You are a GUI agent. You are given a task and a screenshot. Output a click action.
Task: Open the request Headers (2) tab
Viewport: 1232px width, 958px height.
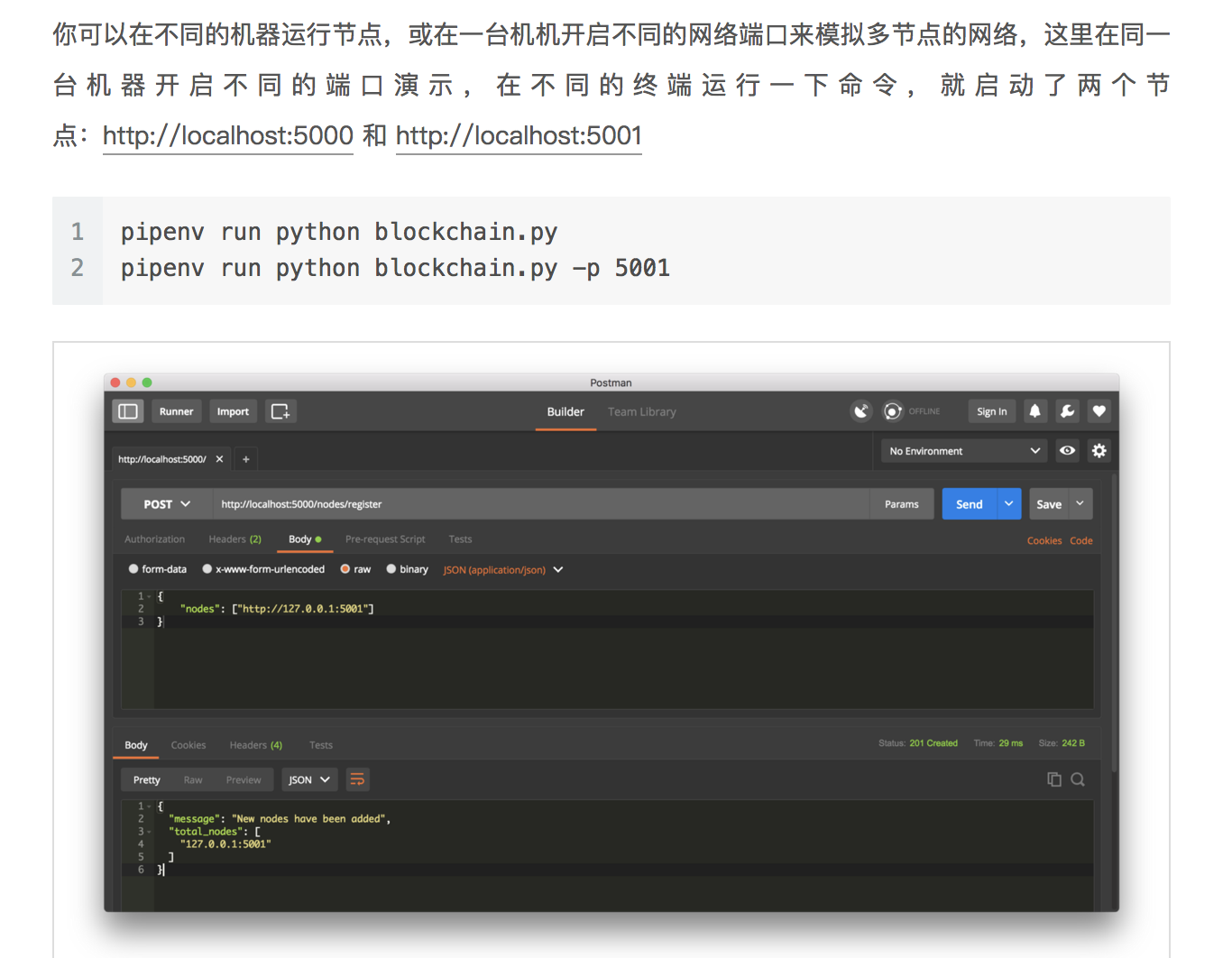pyautogui.click(x=234, y=539)
